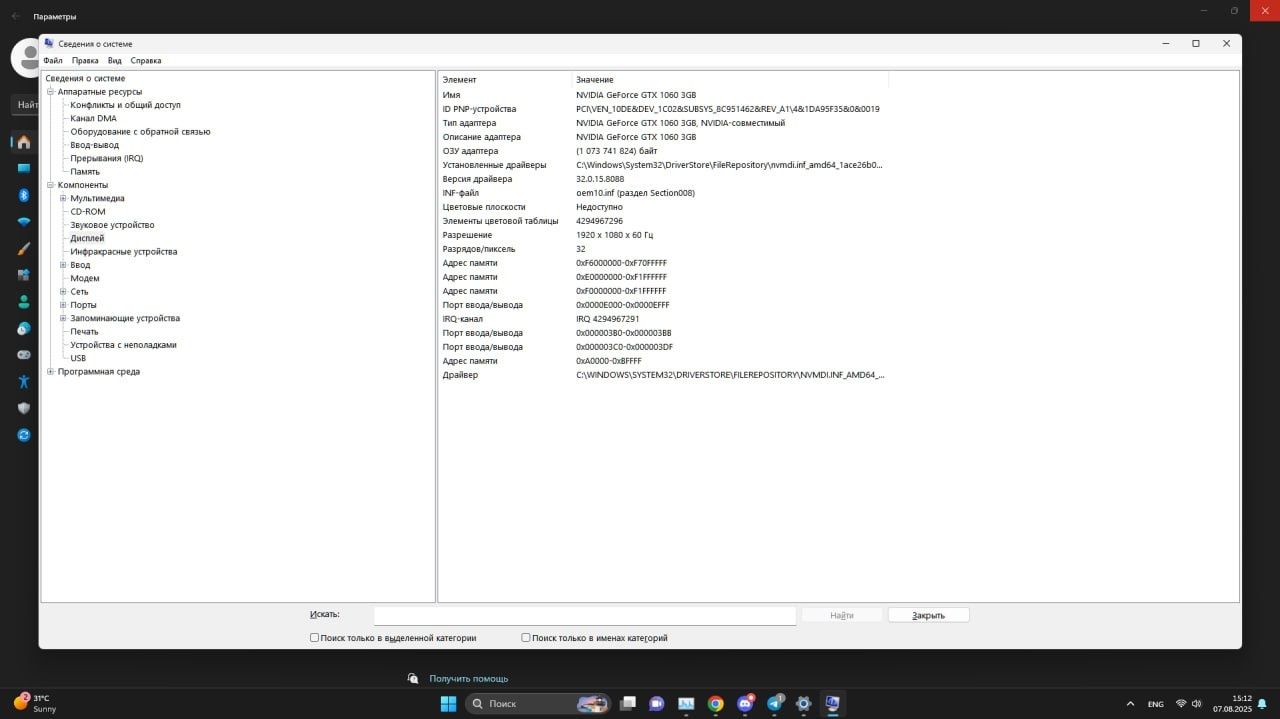The image size is (1280, 719).
Task: Open notifications bell icon
Action: click(x=1264, y=704)
